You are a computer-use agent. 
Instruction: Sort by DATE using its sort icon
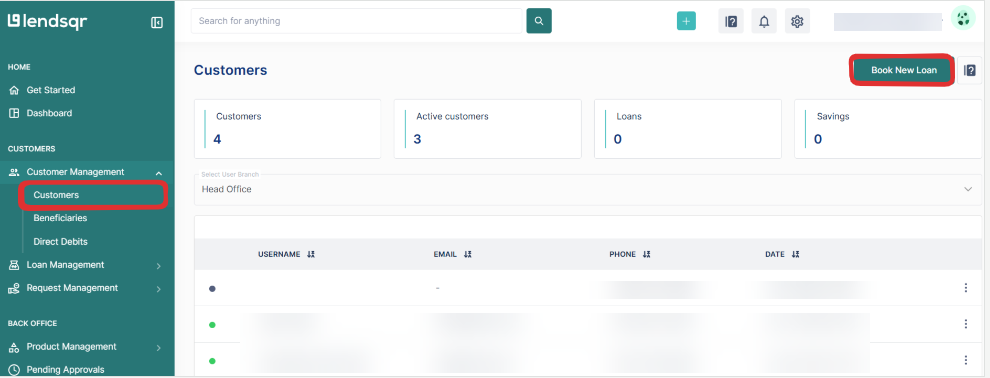click(x=796, y=254)
